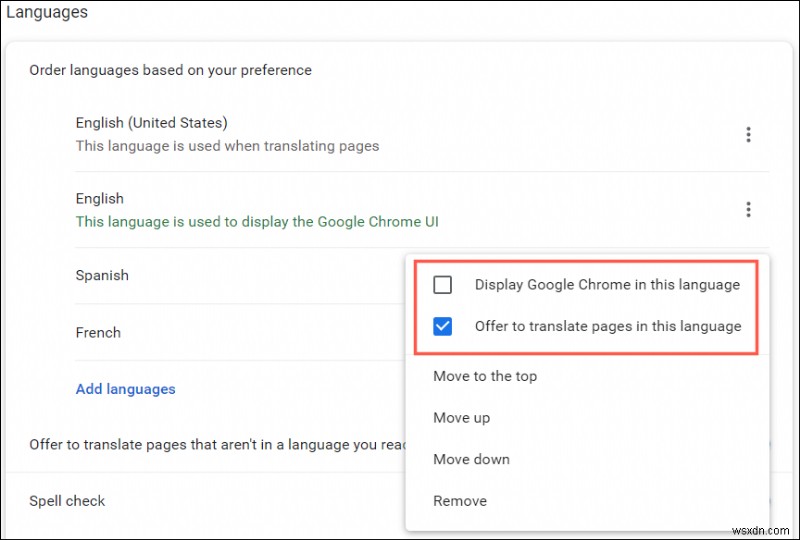The width and height of the screenshot is (800, 540).
Task: Click the English (United States) label
Action: (x=152, y=123)
